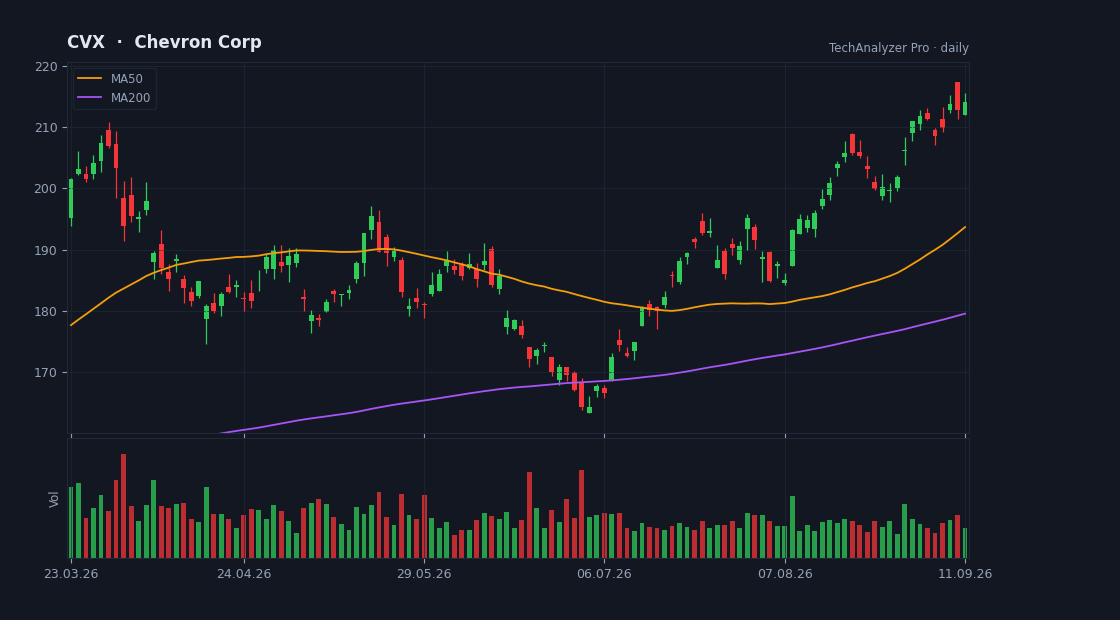Click the 07.08.26 date axis label

[x=785, y=574]
